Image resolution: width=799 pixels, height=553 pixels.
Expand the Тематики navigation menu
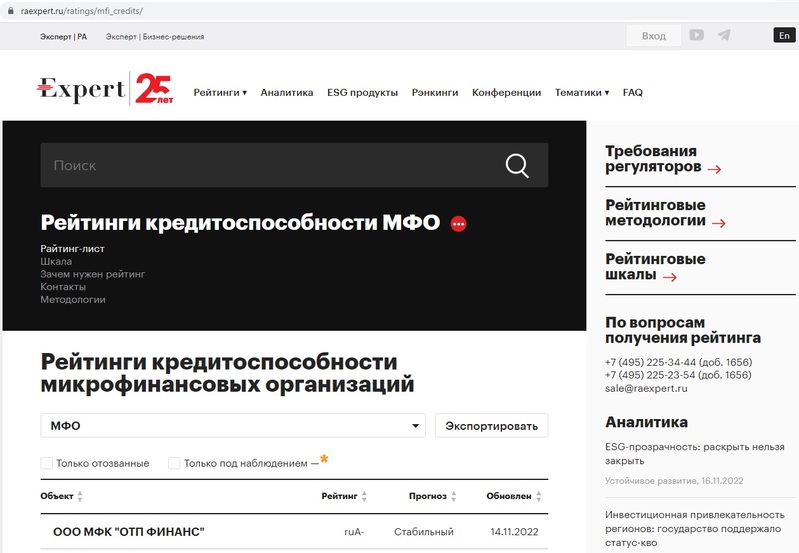tap(582, 92)
